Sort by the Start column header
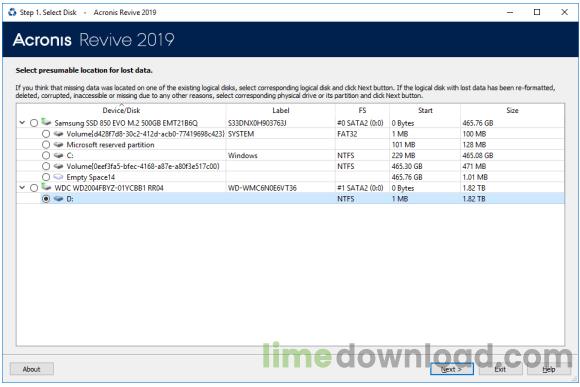This screenshot has height=387, width=580. tap(425, 110)
